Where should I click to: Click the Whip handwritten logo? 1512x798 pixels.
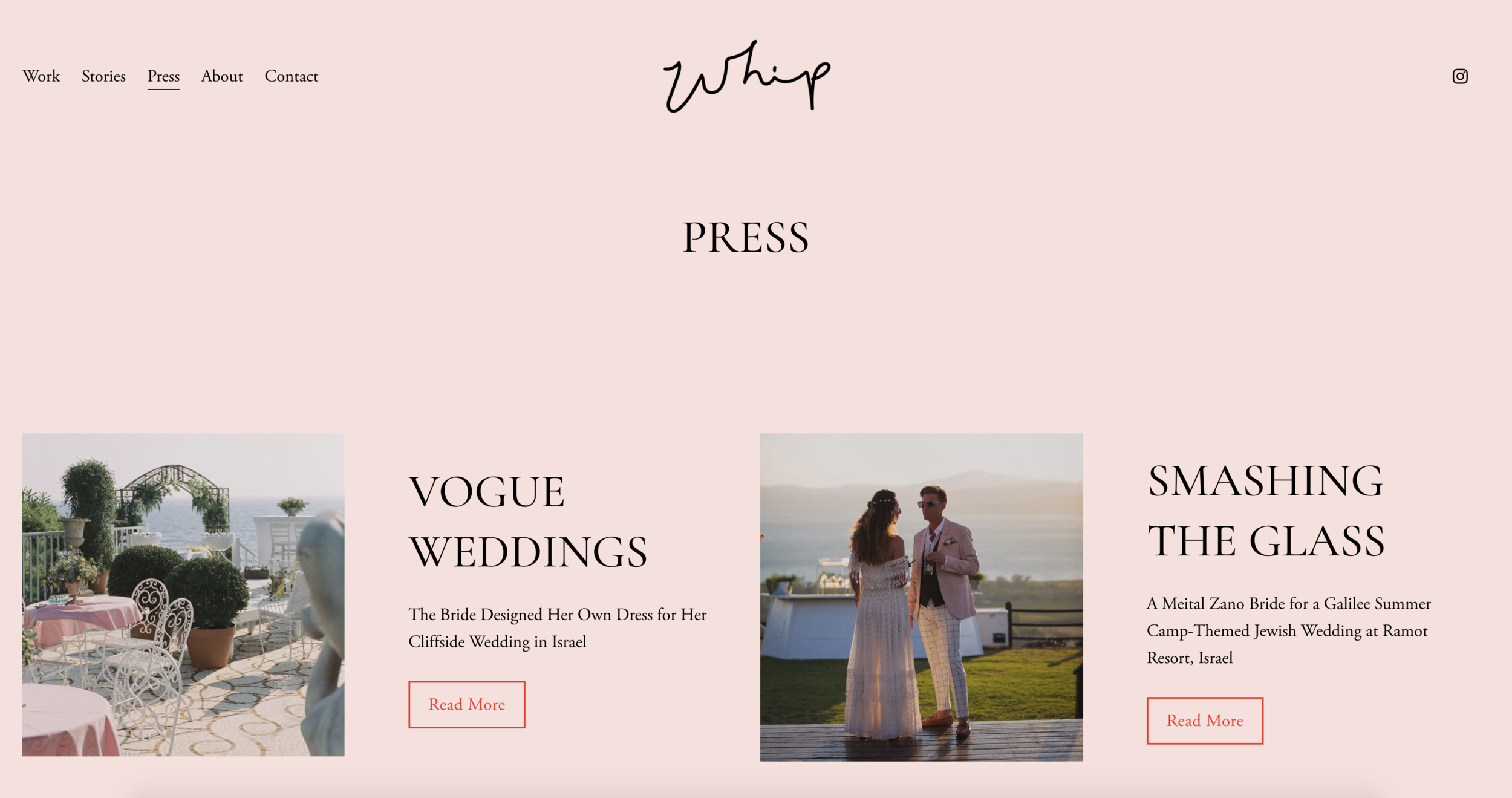747,76
